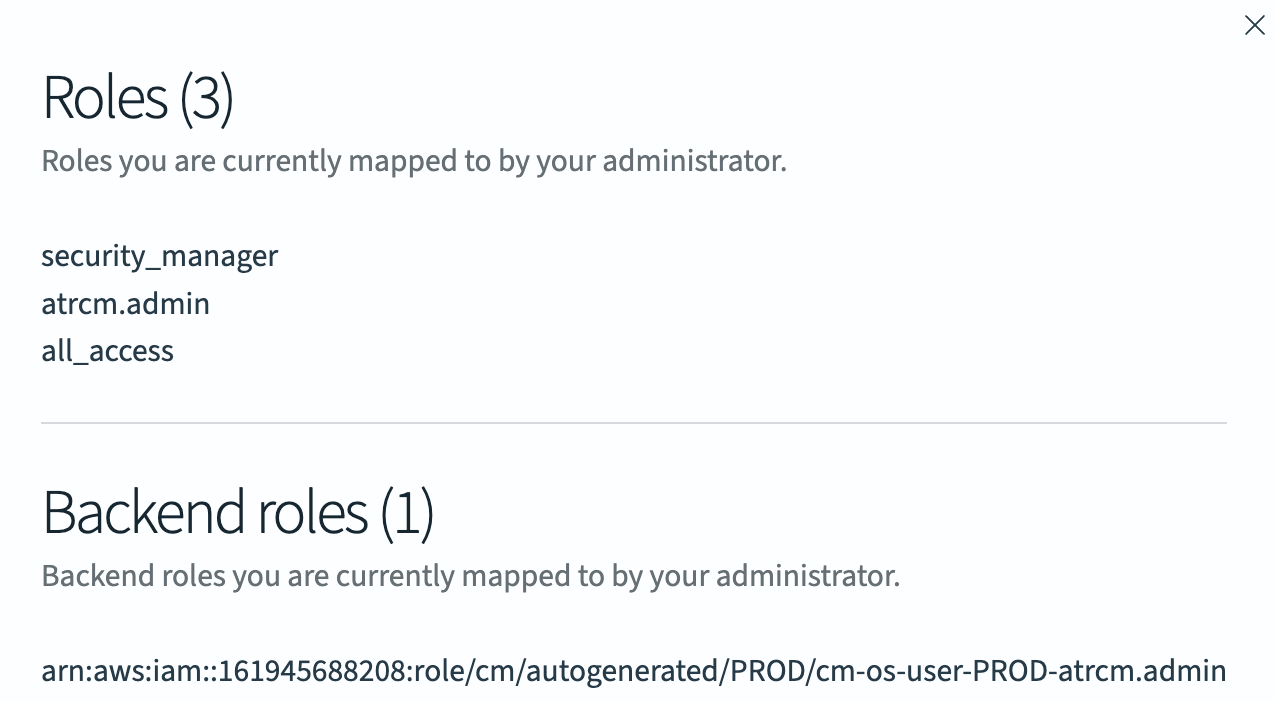
Task: Select the all_access role entry
Action: click(x=107, y=351)
